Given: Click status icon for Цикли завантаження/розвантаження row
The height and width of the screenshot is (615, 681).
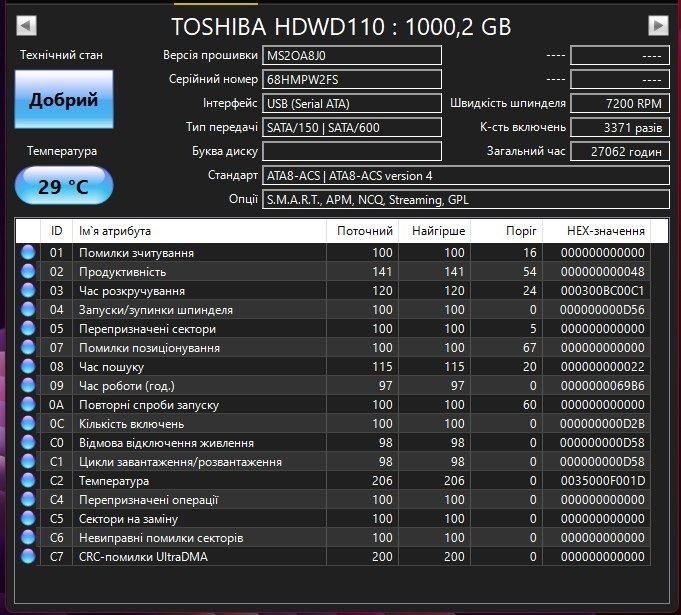Looking at the screenshot, I should pyautogui.click(x=28, y=461).
